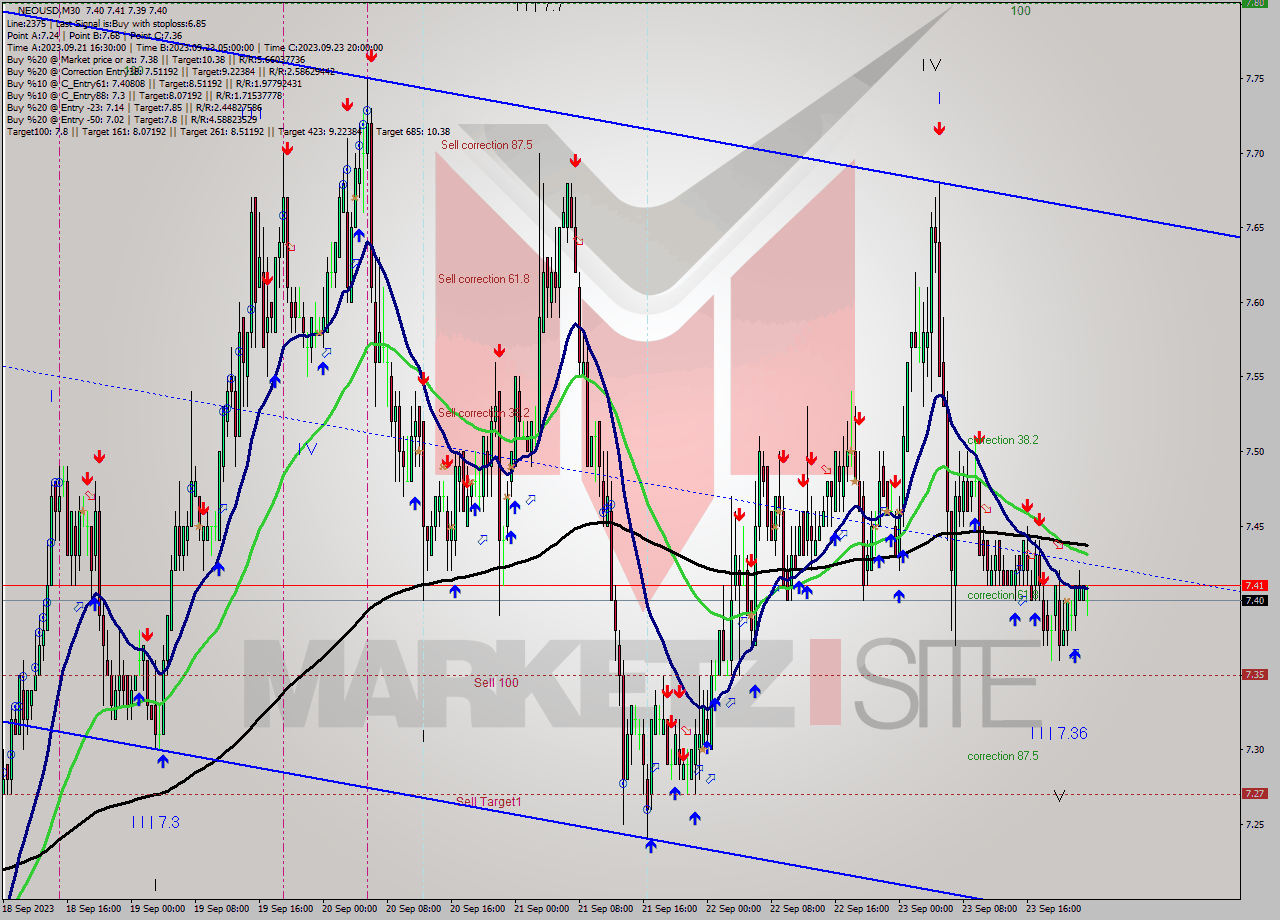Click the 7.75 price axis label
This screenshot has width=1280, height=920.
[1255, 79]
